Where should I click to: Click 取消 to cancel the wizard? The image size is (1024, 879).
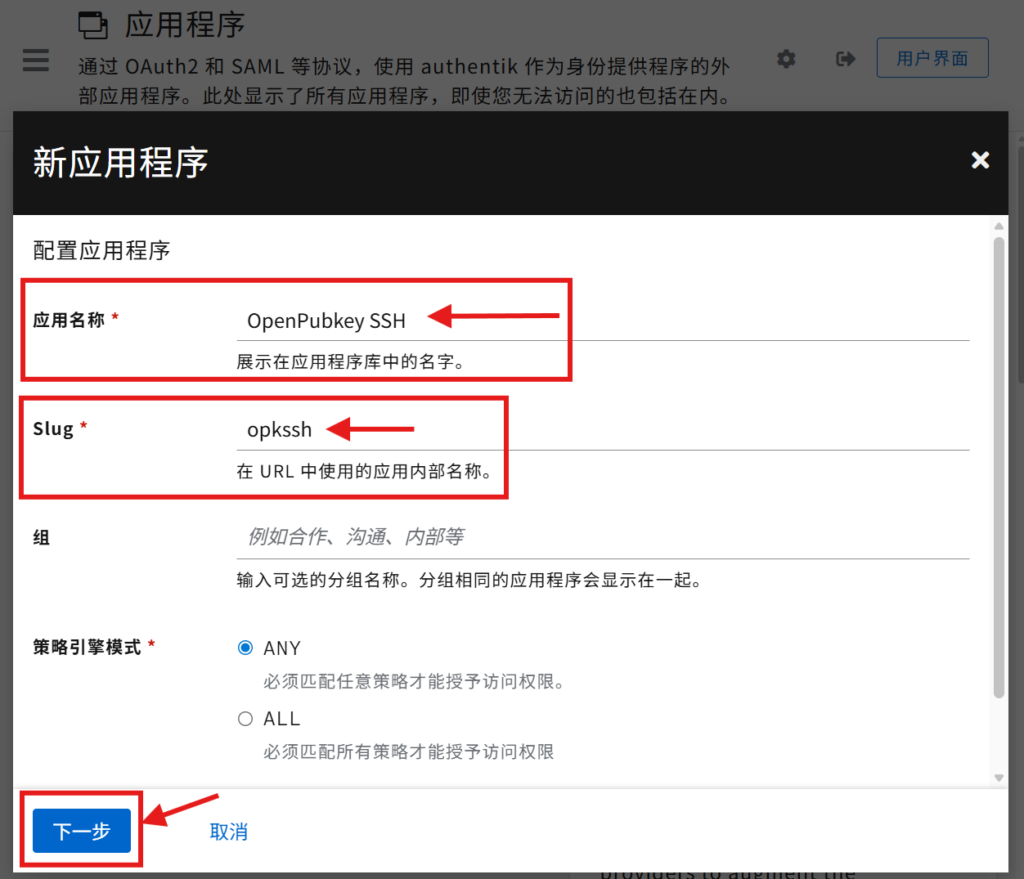coord(228,831)
